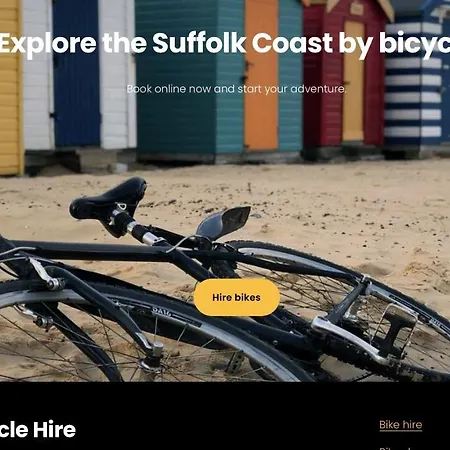Click the yellow beach hut at left edge
This screenshot has width=450, height=450.
11,87
